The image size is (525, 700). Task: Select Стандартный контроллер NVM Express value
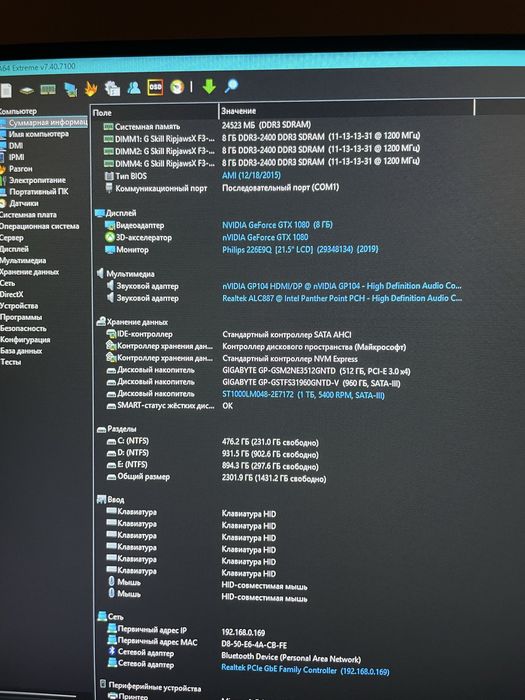coord(290,359)
